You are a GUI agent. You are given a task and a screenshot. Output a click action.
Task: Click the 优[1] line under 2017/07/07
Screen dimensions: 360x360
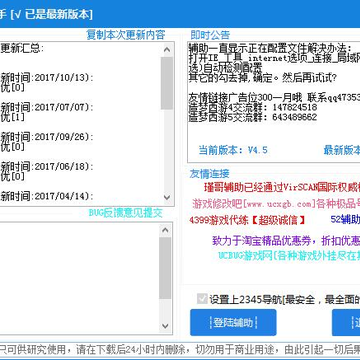click(12, 117)
